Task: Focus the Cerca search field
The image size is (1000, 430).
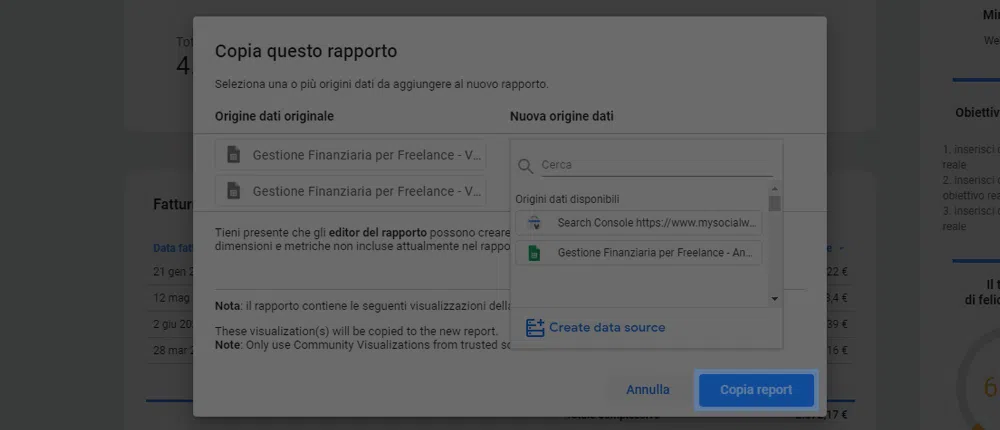Action: pos(655,165)
